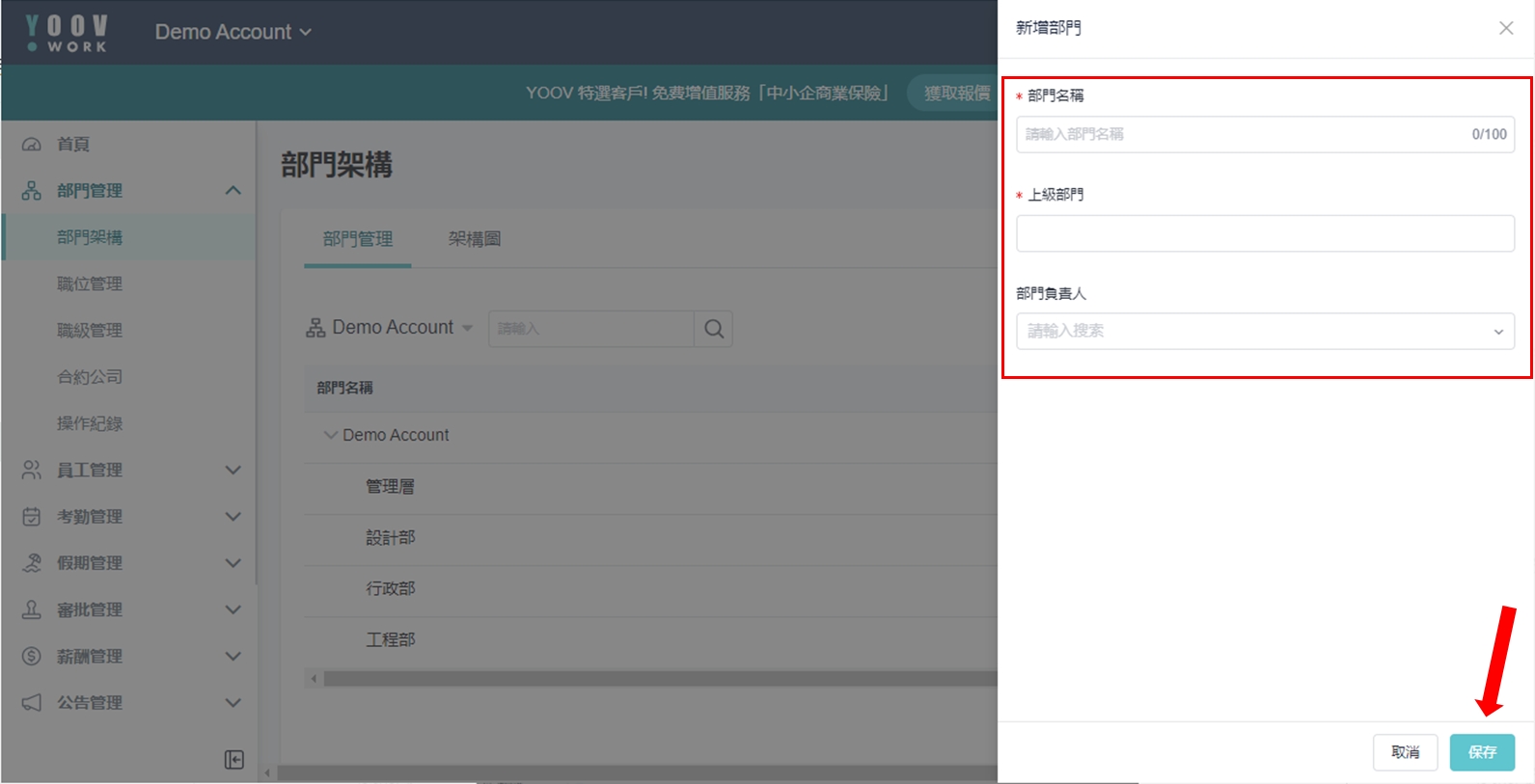Click the search magnifier icon

[x=714, y=329]
